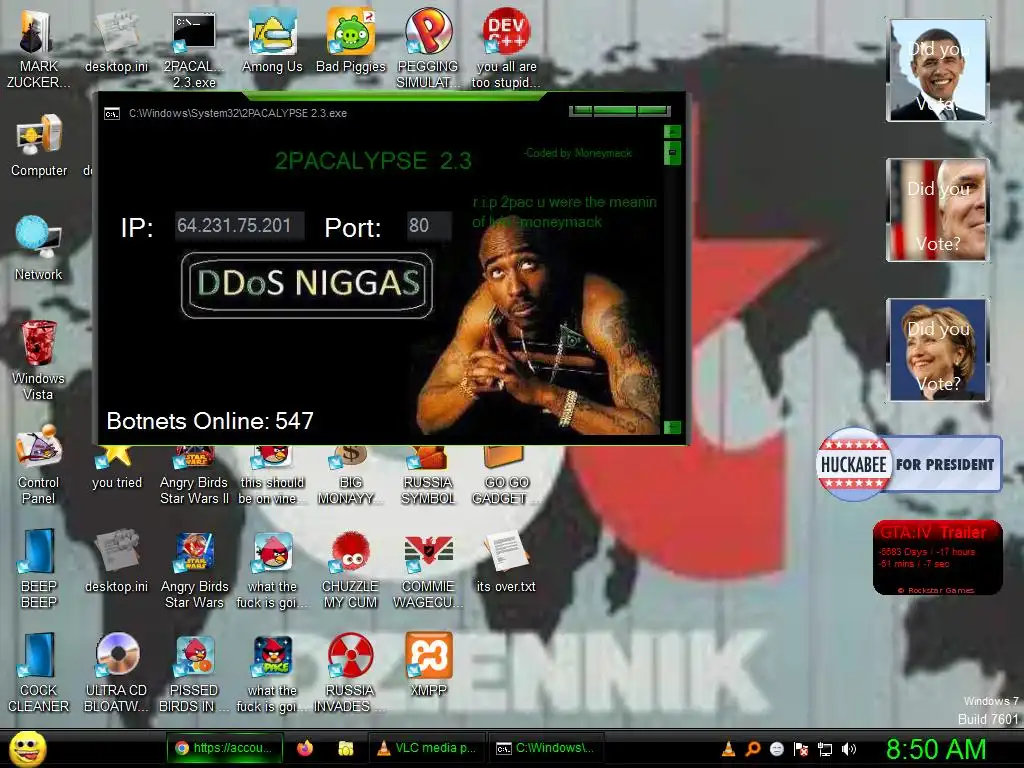Open the Dev-C++ 'you all are too stupid' icon
Image resolution: width=1024 pixels, height=768 pixels.
click(x=506, y=49)
